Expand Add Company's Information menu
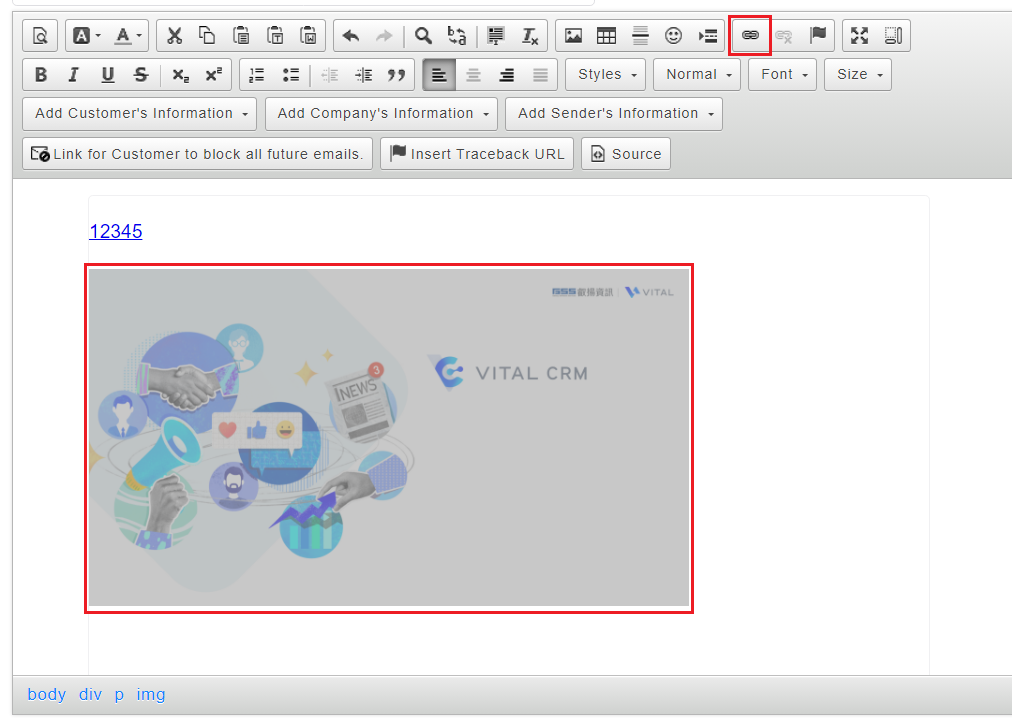 coord(381,114)
